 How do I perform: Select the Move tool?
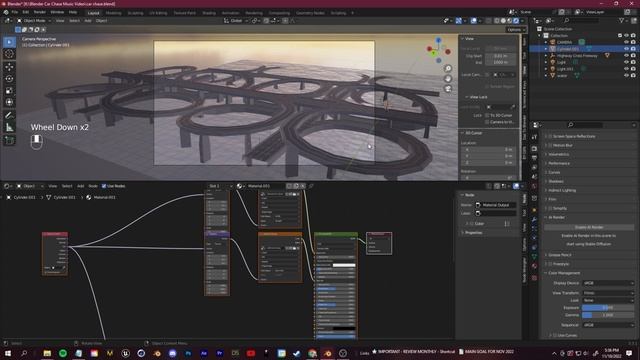pos(9,67)
